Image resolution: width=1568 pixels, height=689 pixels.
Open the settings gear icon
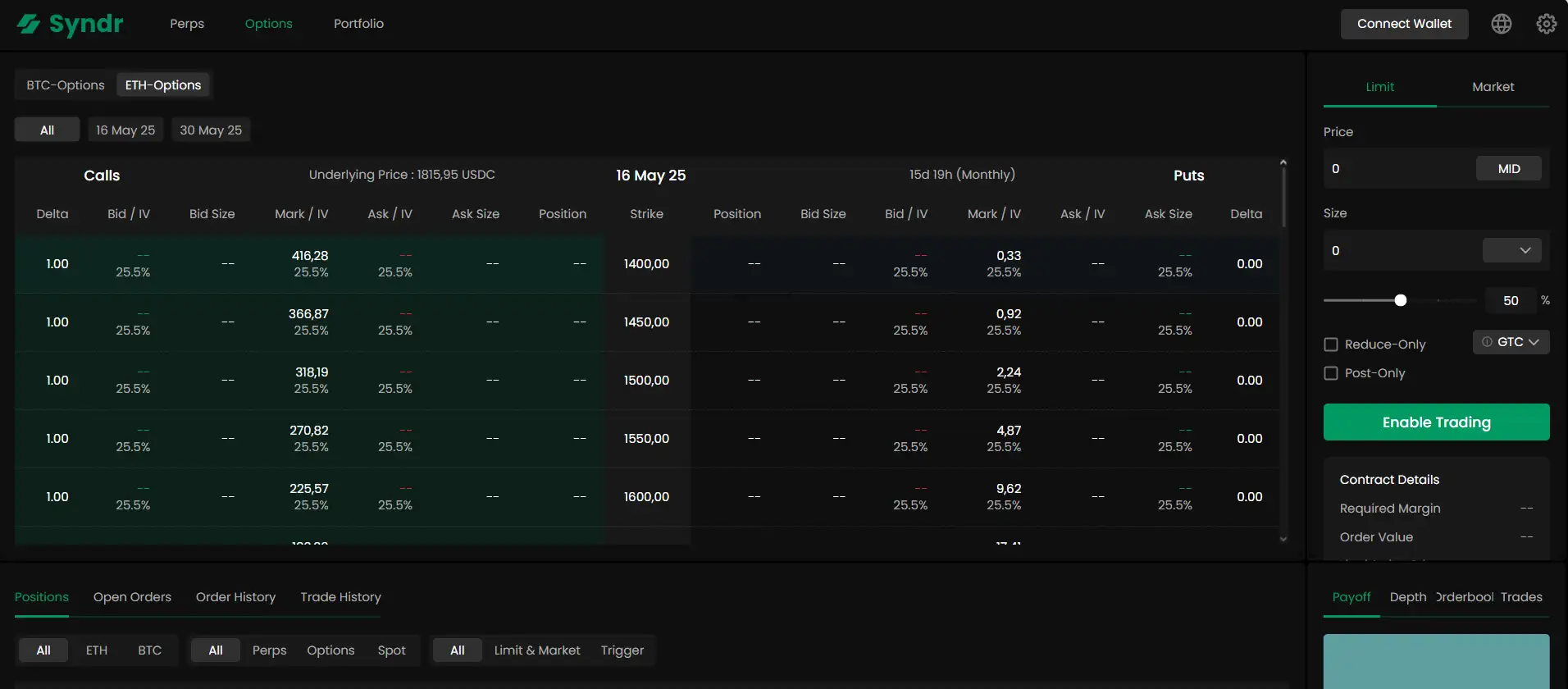pyautogui.click(x=1546, y=24)
